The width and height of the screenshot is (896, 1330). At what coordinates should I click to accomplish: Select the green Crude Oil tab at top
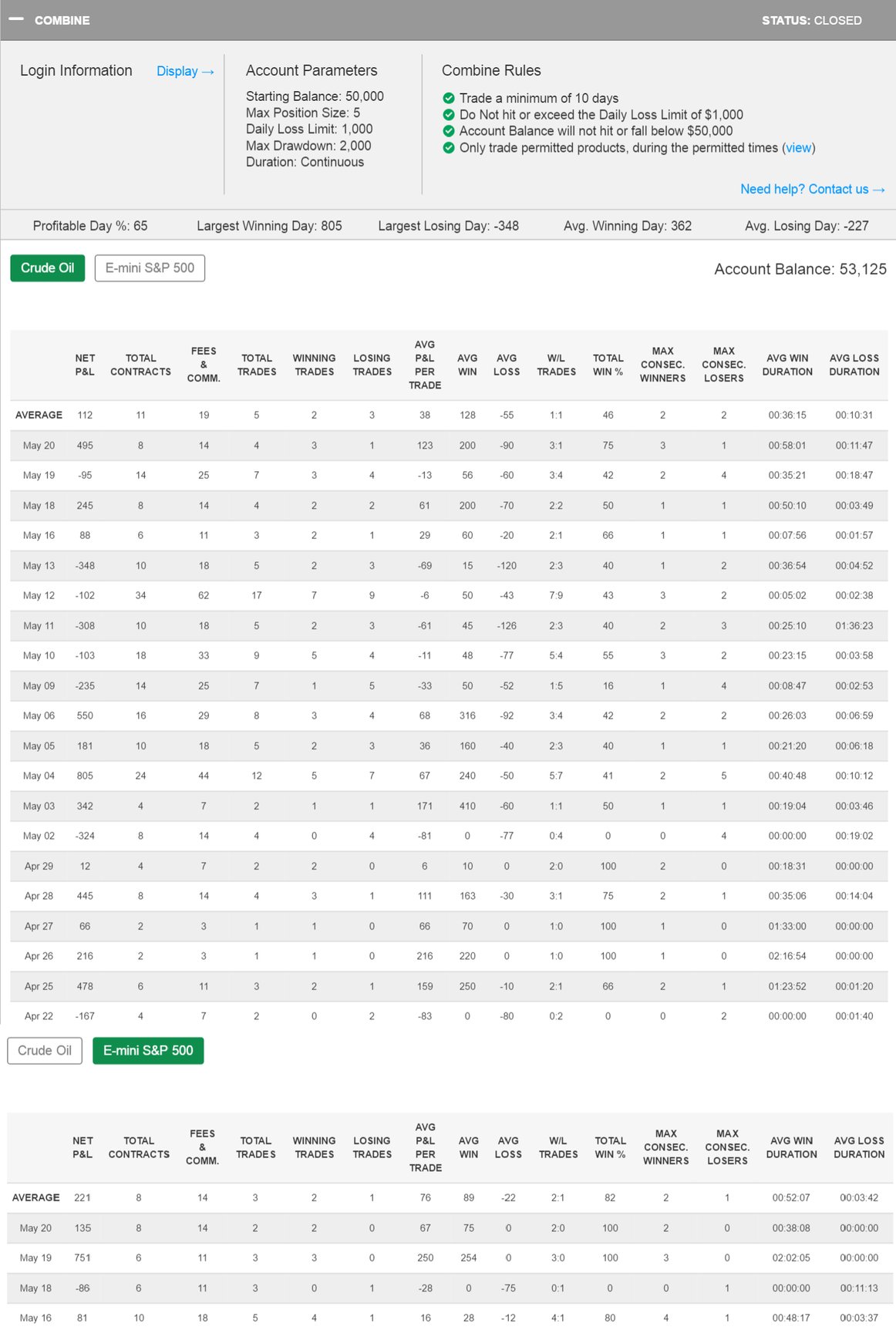coord(48,268)
